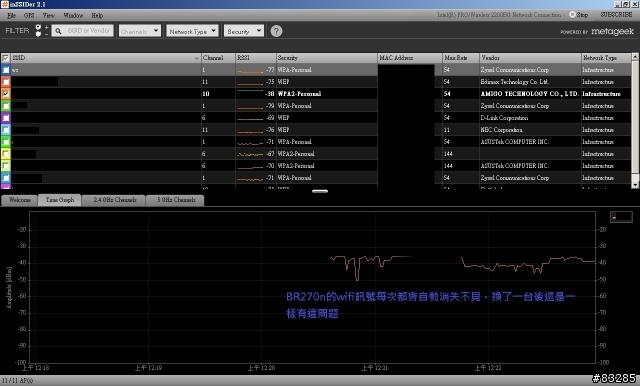Click the metageek logo

pos(612,31)
